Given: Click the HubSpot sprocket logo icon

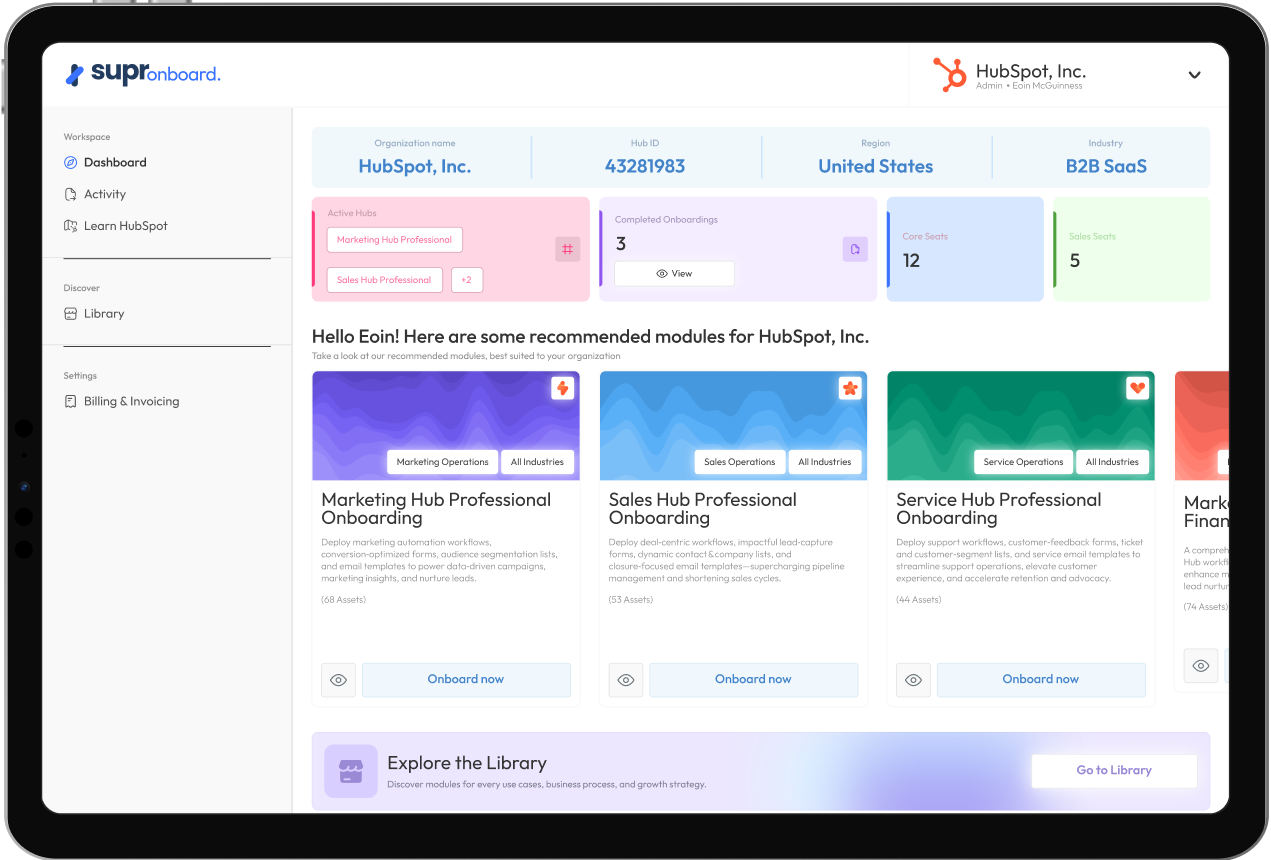Looking at the screenshot, I should click(949, 75).
